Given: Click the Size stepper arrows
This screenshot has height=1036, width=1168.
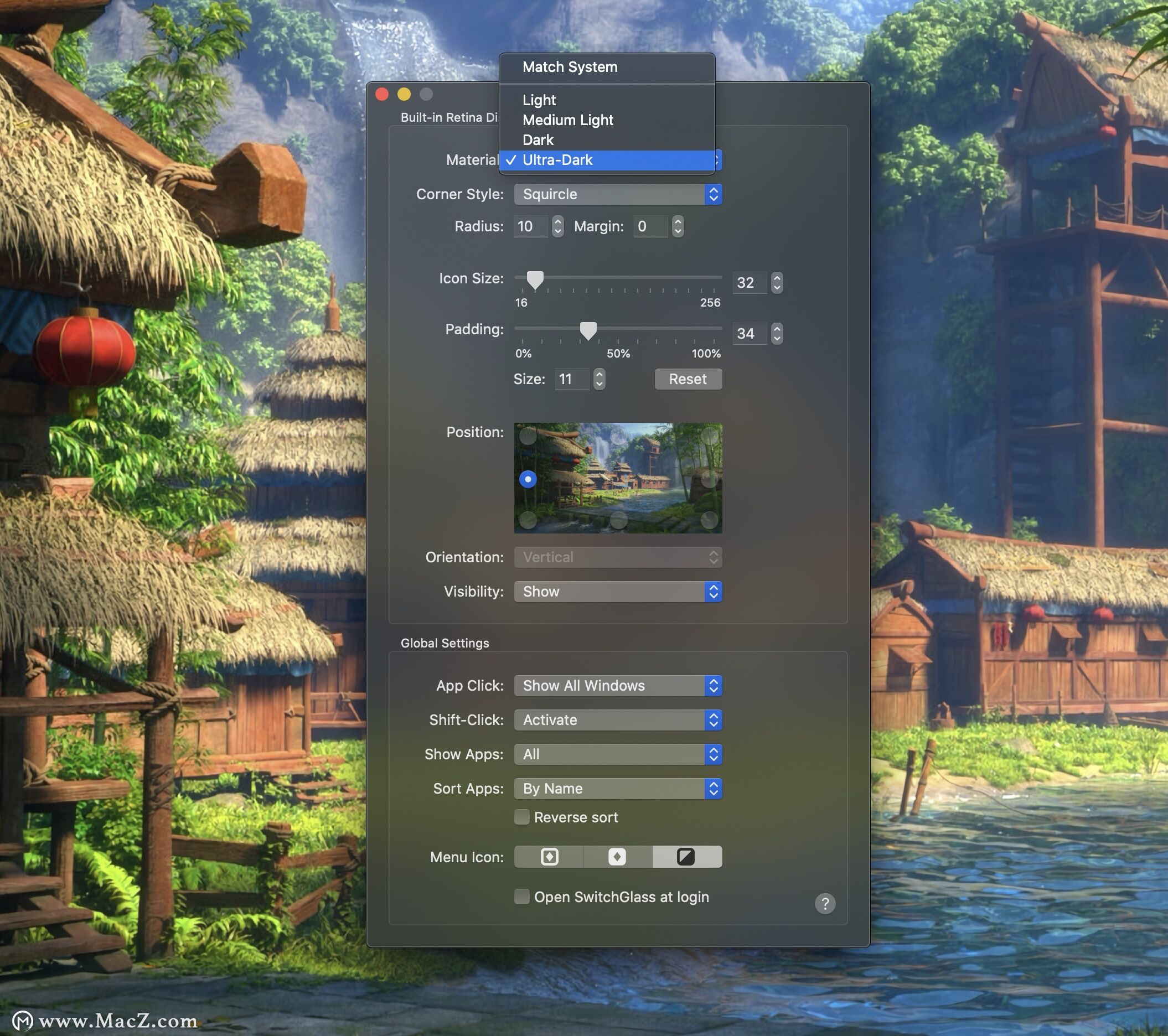Looking at the screenshot, I should (599, 379).
